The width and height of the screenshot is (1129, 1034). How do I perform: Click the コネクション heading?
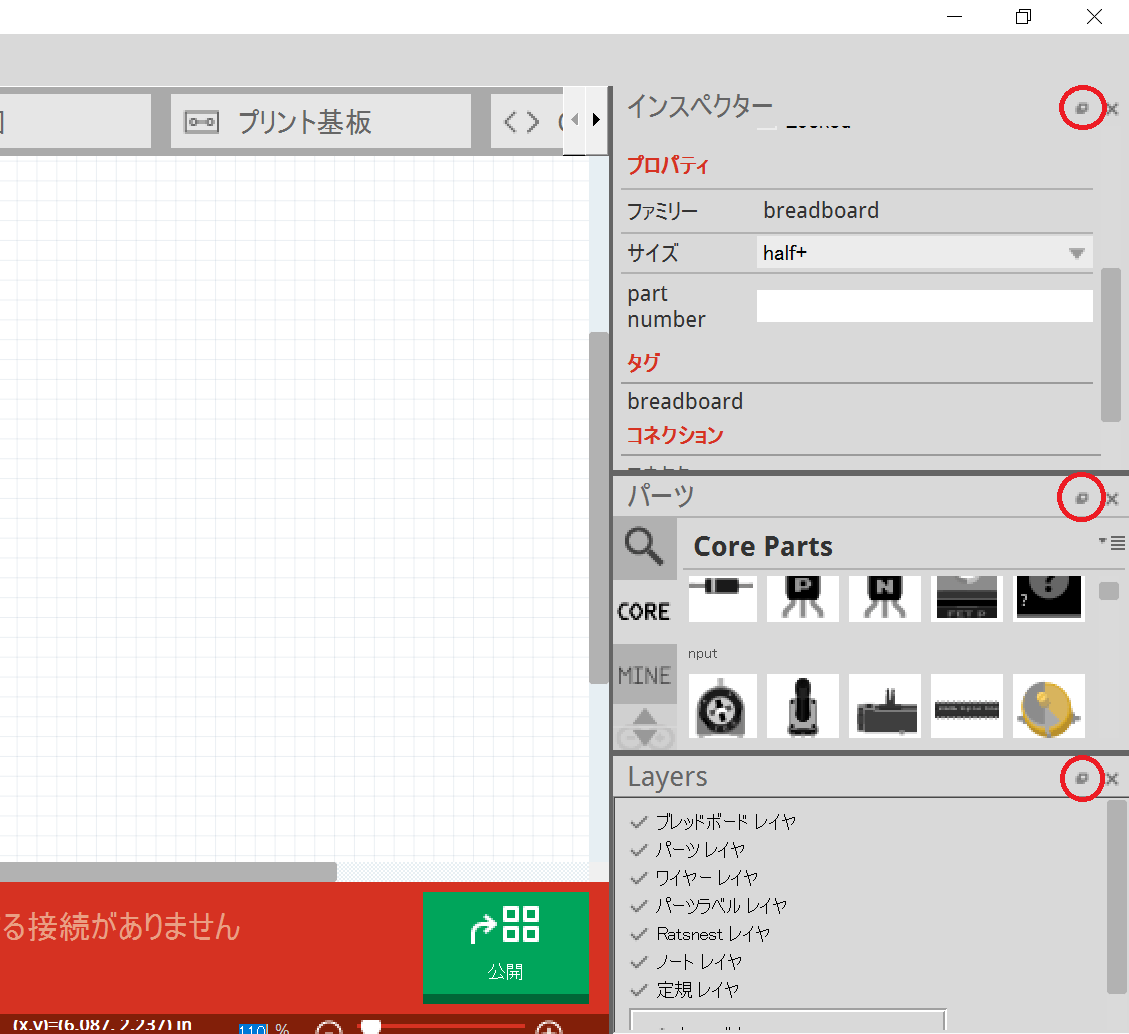pos(675,435)
